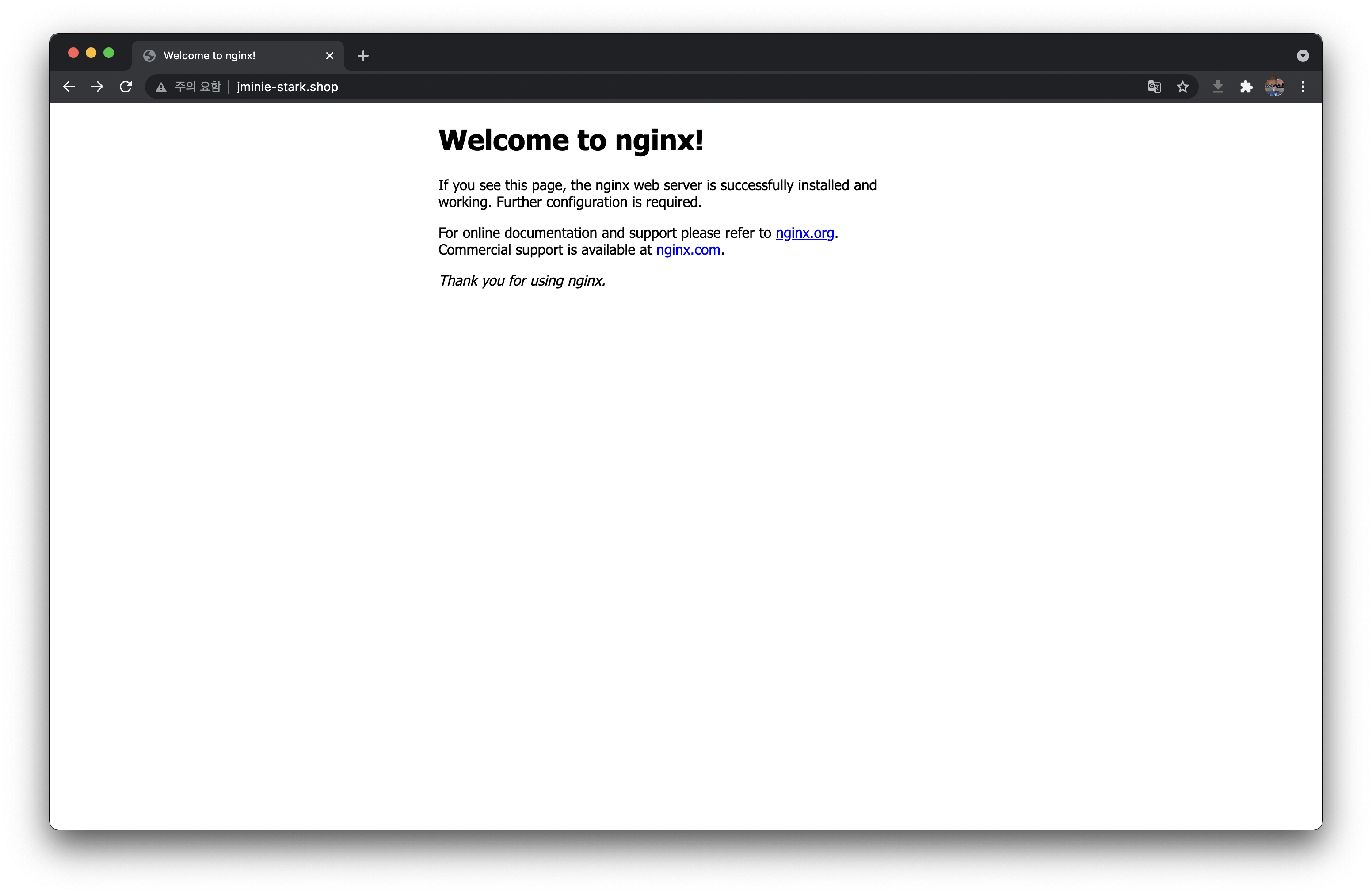
Task: Open the Extensions puzzle icon
Action: click(1246, 87)
